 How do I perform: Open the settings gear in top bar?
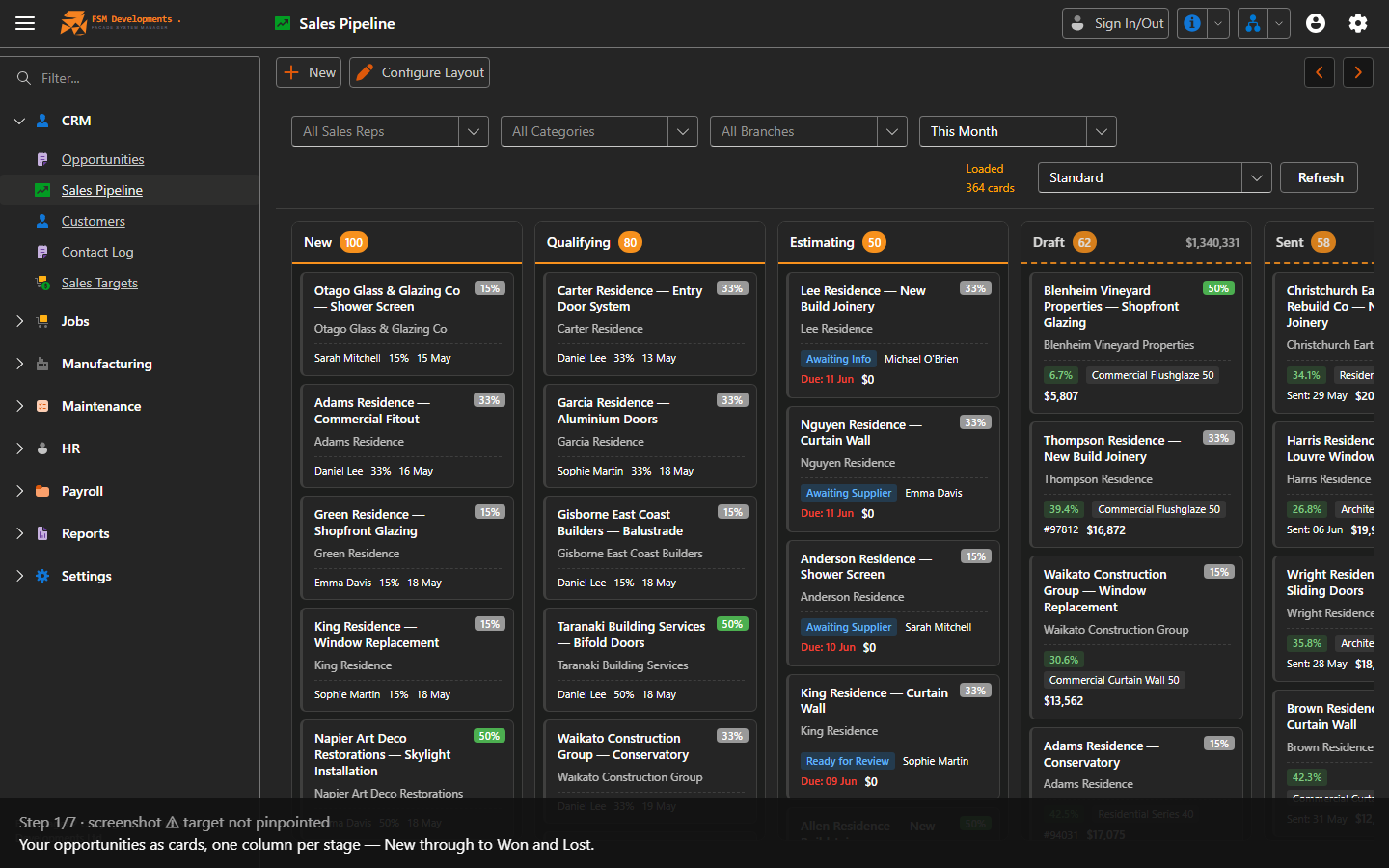(1358, 23)
